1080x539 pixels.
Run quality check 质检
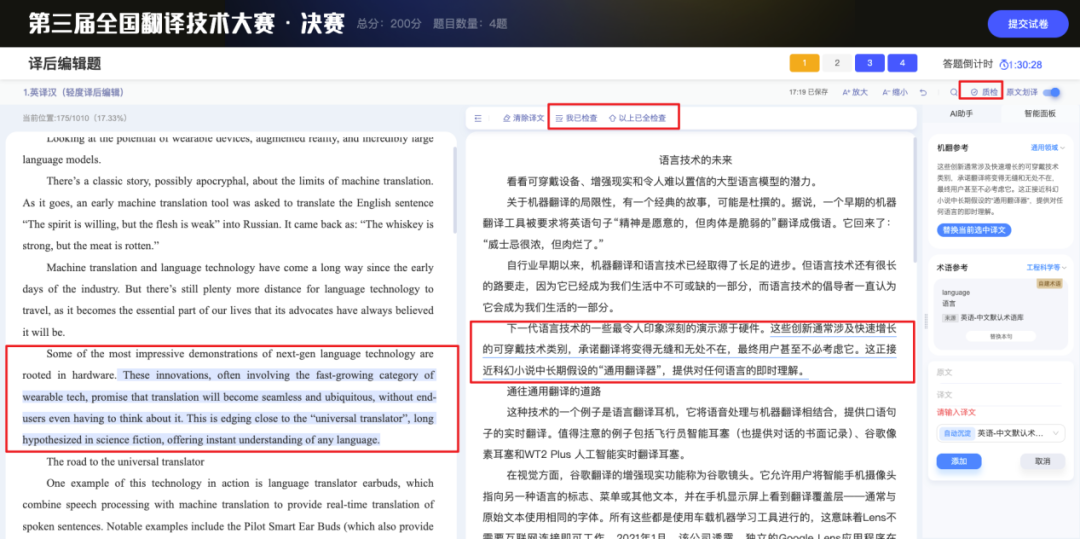point(984,92)
